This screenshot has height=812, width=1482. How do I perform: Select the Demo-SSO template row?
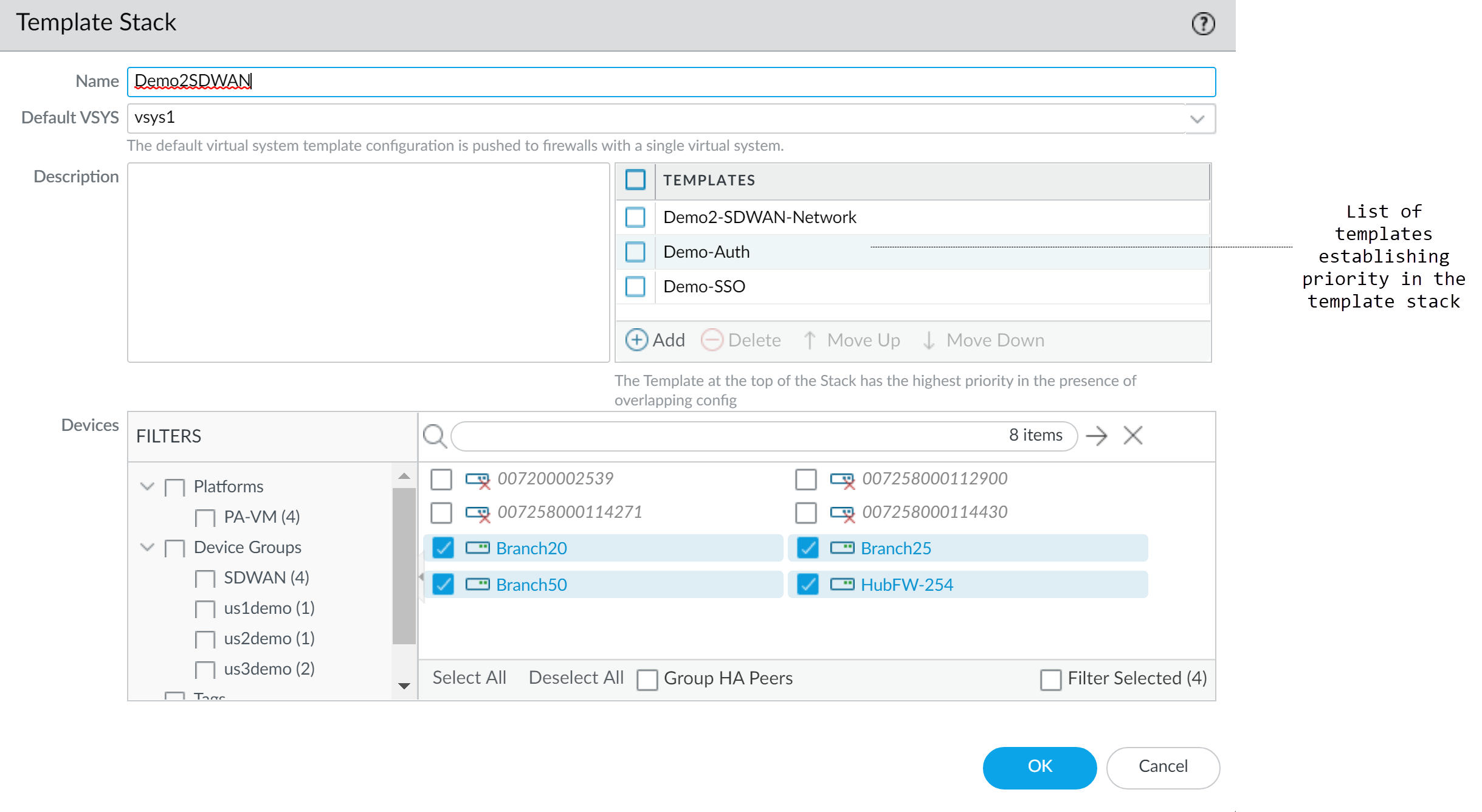704,287
